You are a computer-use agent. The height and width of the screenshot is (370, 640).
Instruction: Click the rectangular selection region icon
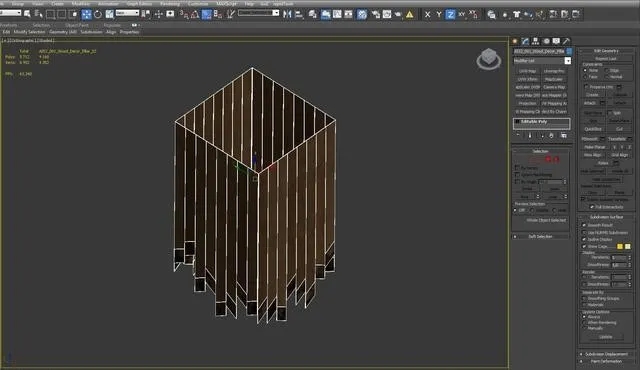[50, 14]
